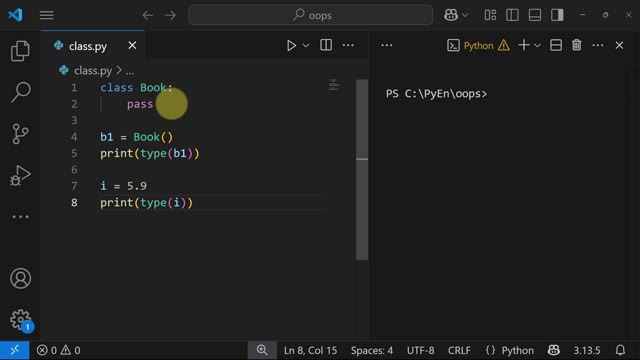Click the PS C:\PyEn\oops> prompt
This screenshot has height=360, width=640.
pos(436,94)
